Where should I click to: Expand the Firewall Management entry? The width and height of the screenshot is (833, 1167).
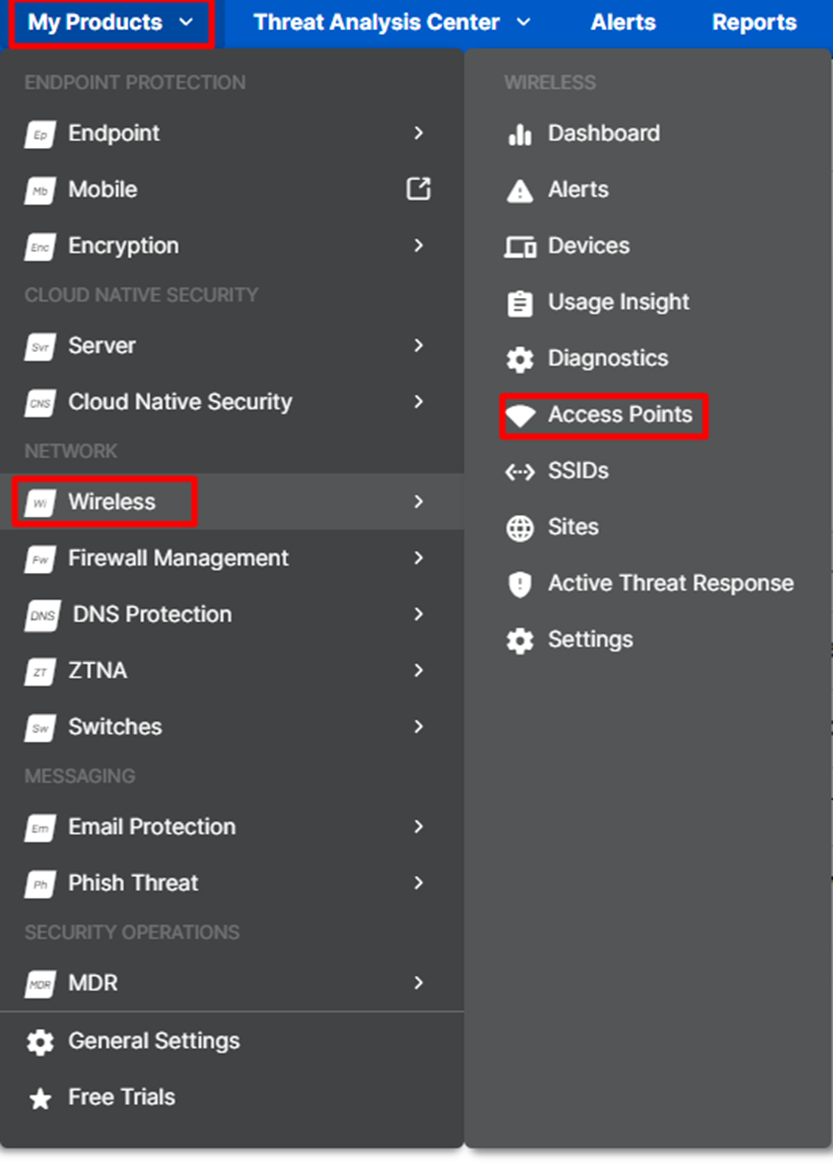(419, 558)
